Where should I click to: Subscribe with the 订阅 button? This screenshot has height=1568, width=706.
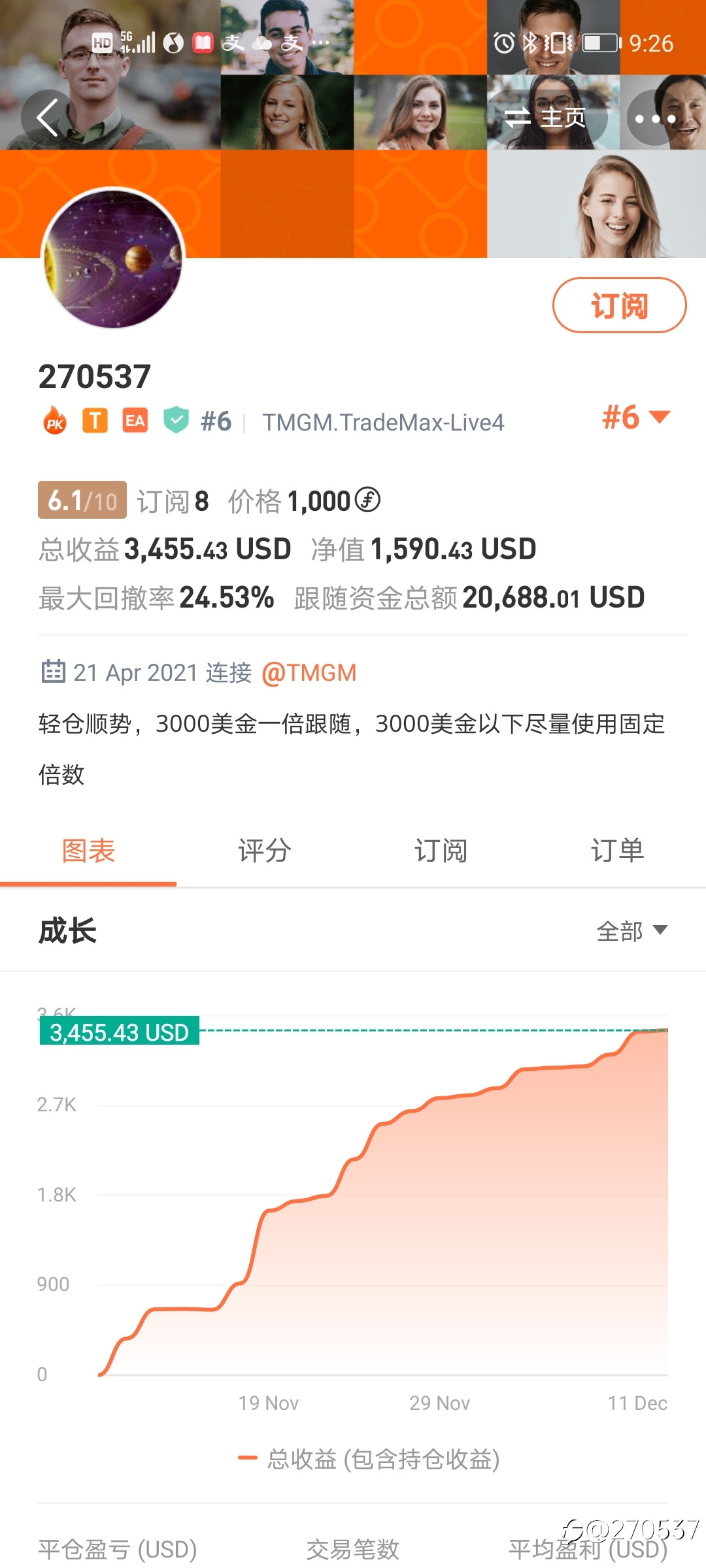click(x=619, y=305)
